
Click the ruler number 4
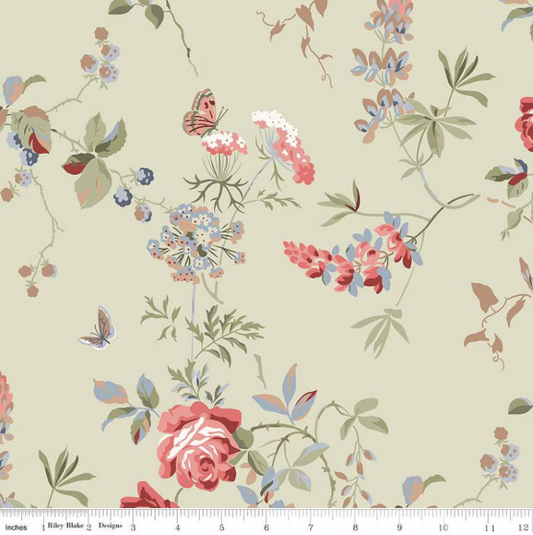coord(177,527)
